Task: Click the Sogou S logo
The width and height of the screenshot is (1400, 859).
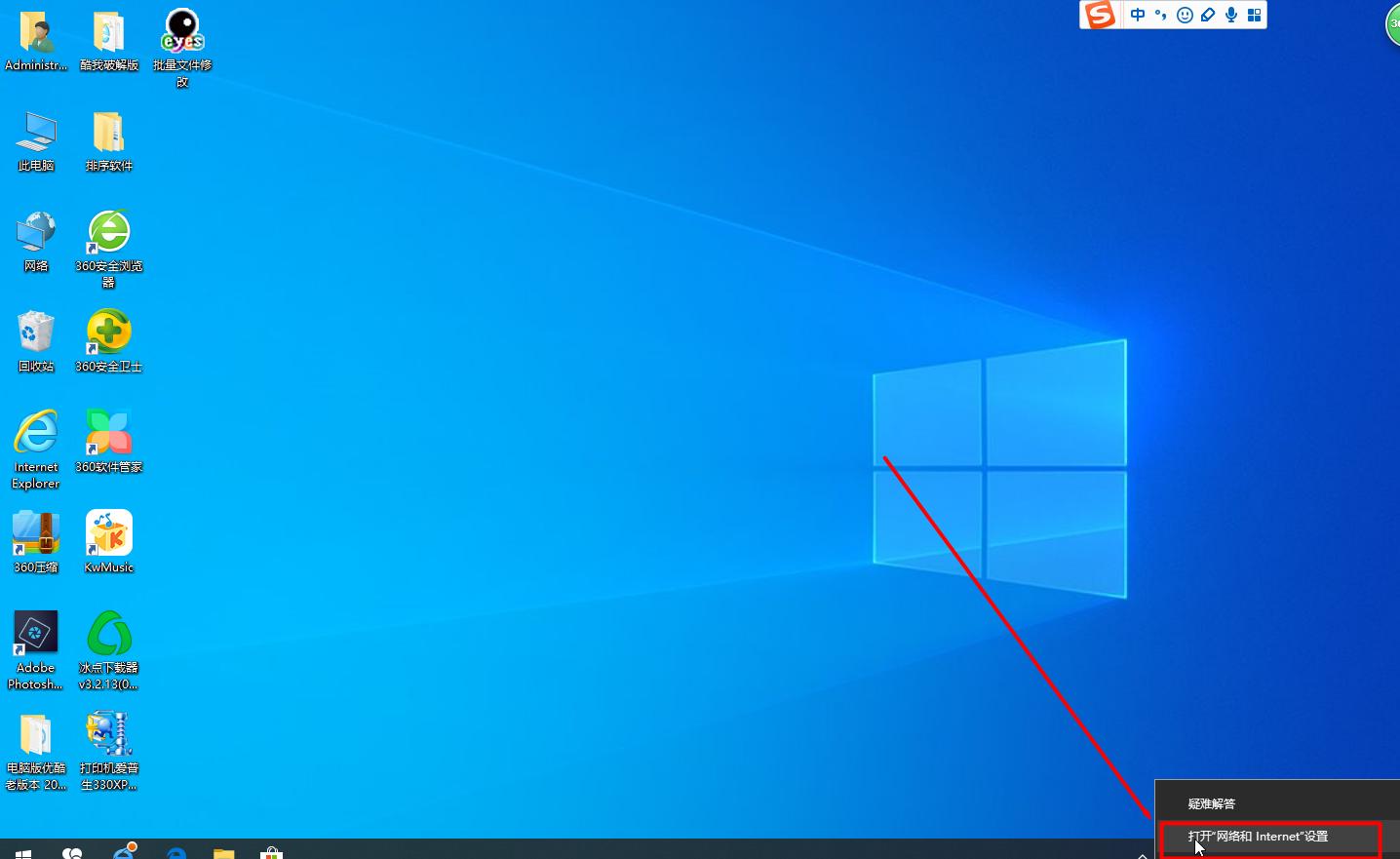Action: (x=1100, y=15)
